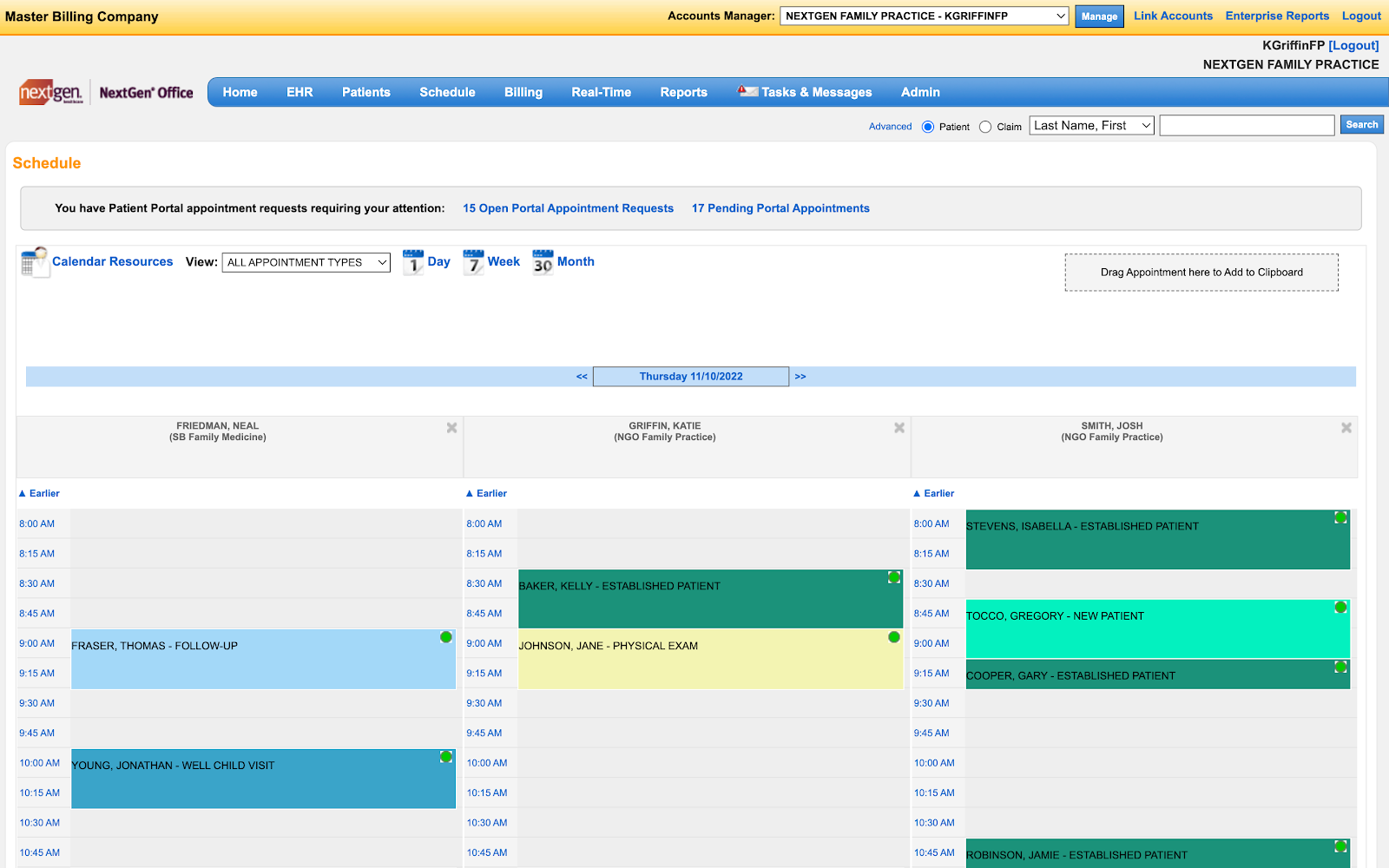Open 17 Pending Portal Appointments link
The width and height of the screenshot is (1389, 868).
tap(780, 208)
